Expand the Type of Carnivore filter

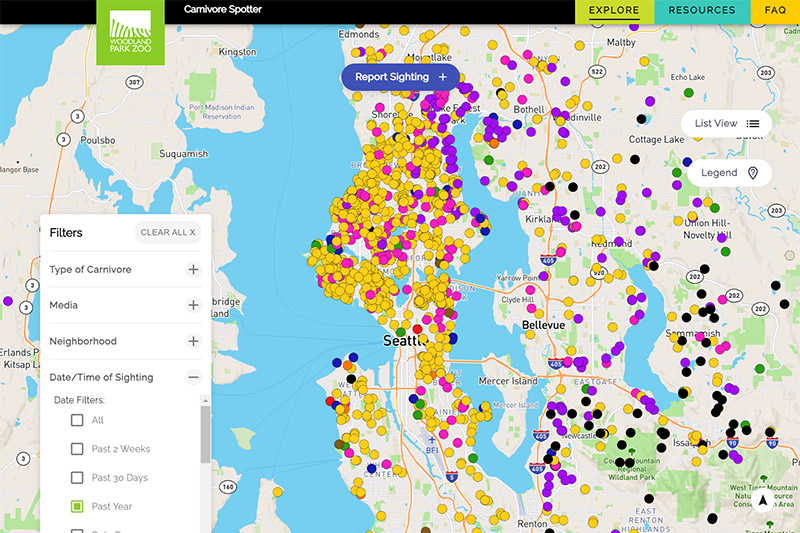click(x=193, y=269)
